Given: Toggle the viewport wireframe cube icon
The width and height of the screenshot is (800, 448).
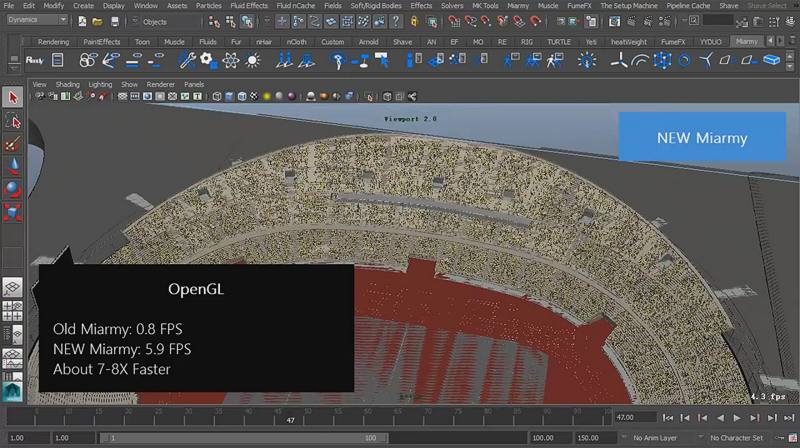Looking at the screenshot, I should [x=216, y=97].
